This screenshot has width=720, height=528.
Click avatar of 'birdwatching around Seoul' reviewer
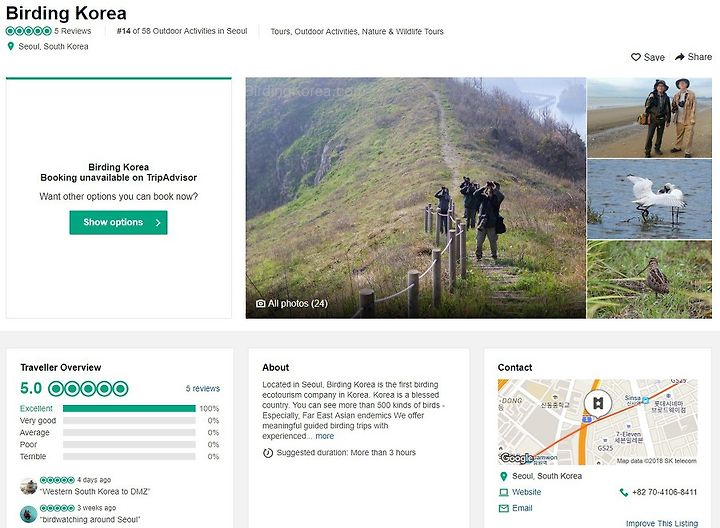[28, 514]
